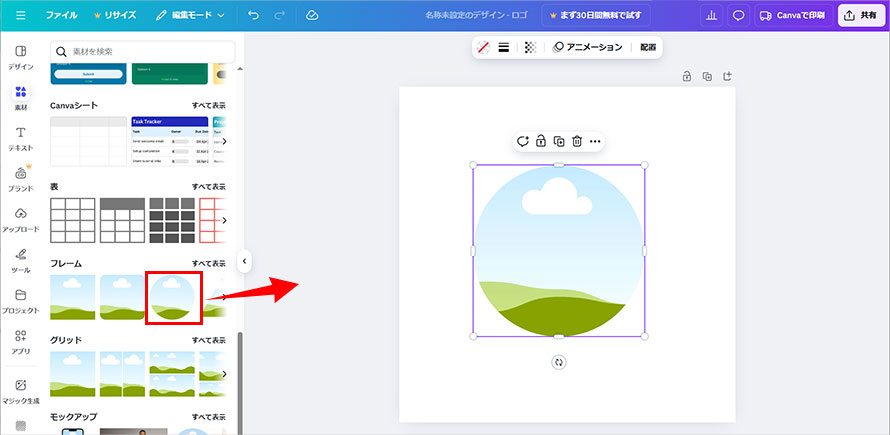890x435 pixels.
Task: Open the comments speech bubble icon
Action: (738, 15)
